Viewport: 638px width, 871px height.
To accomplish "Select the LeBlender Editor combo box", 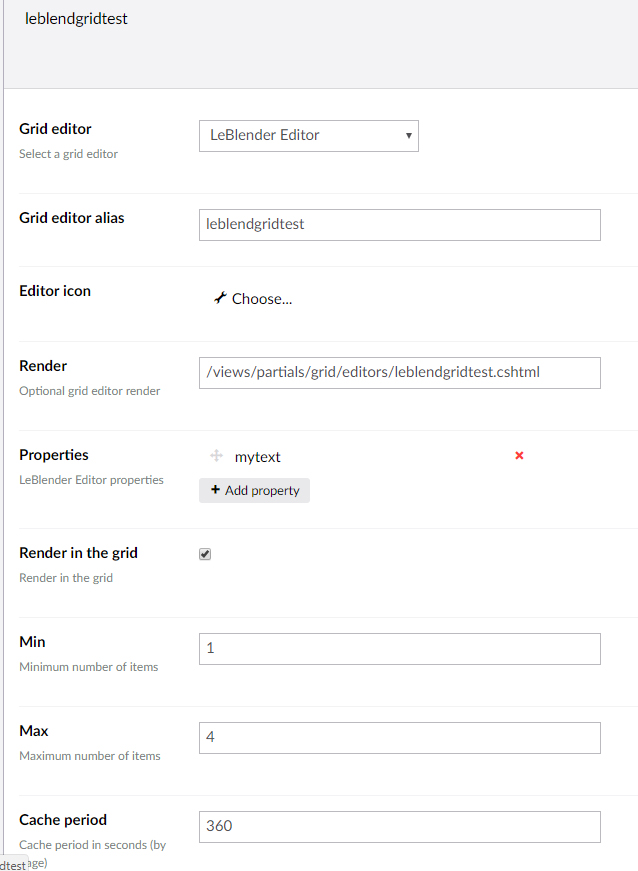I will tap(309, 136).
